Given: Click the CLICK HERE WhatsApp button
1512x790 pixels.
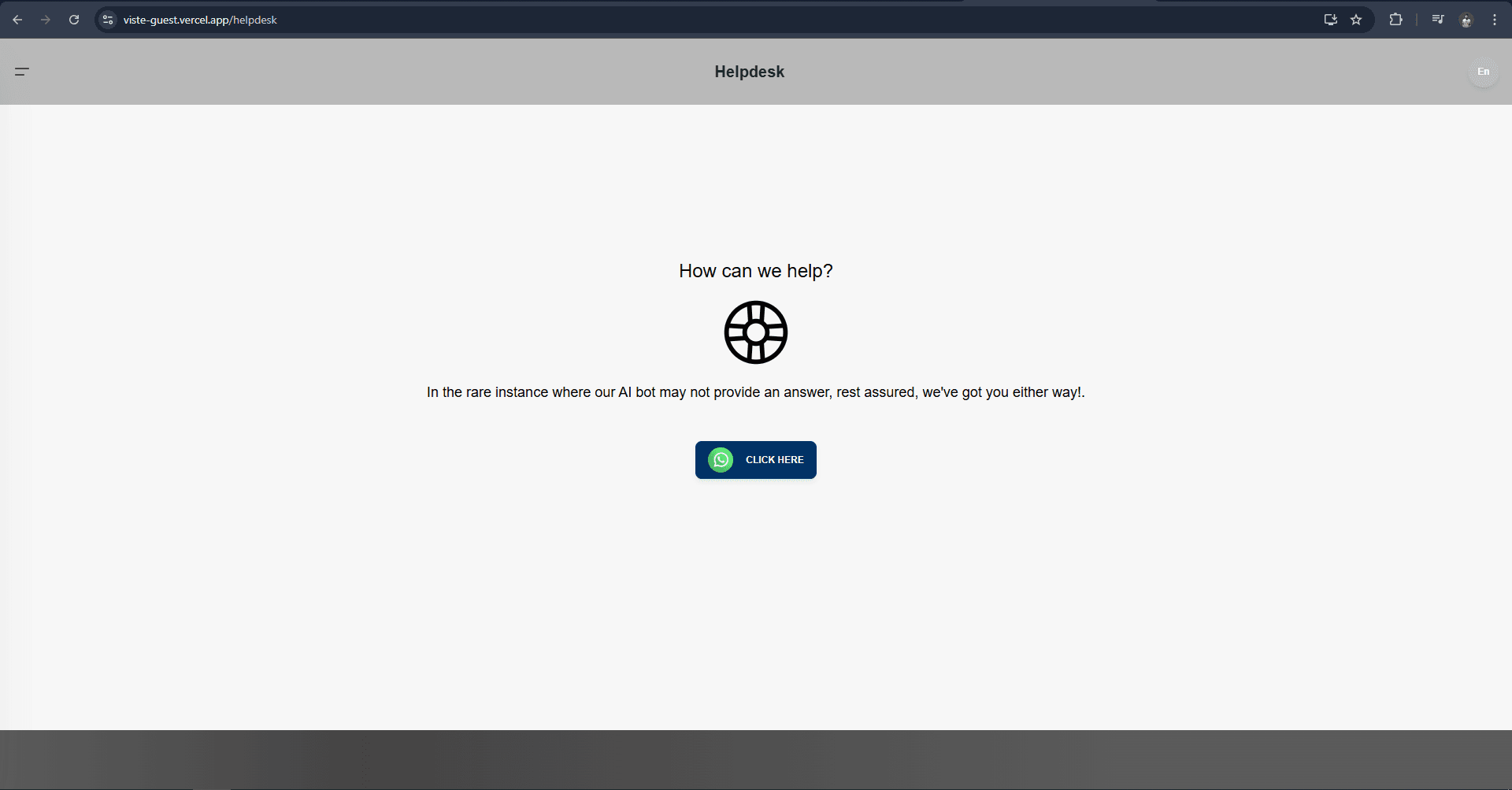Looking at the screenshot, I should pos(755,460).
